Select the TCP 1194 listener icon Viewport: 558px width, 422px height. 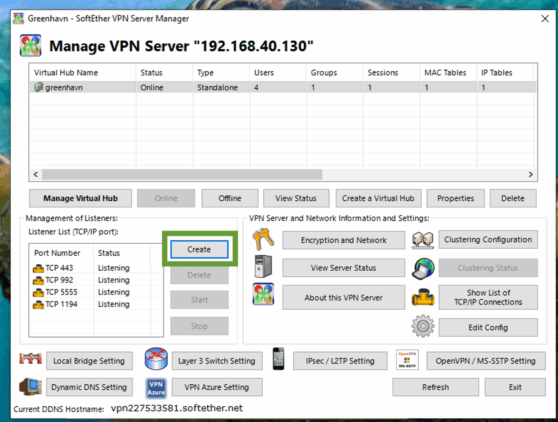(x=38, y=305)
